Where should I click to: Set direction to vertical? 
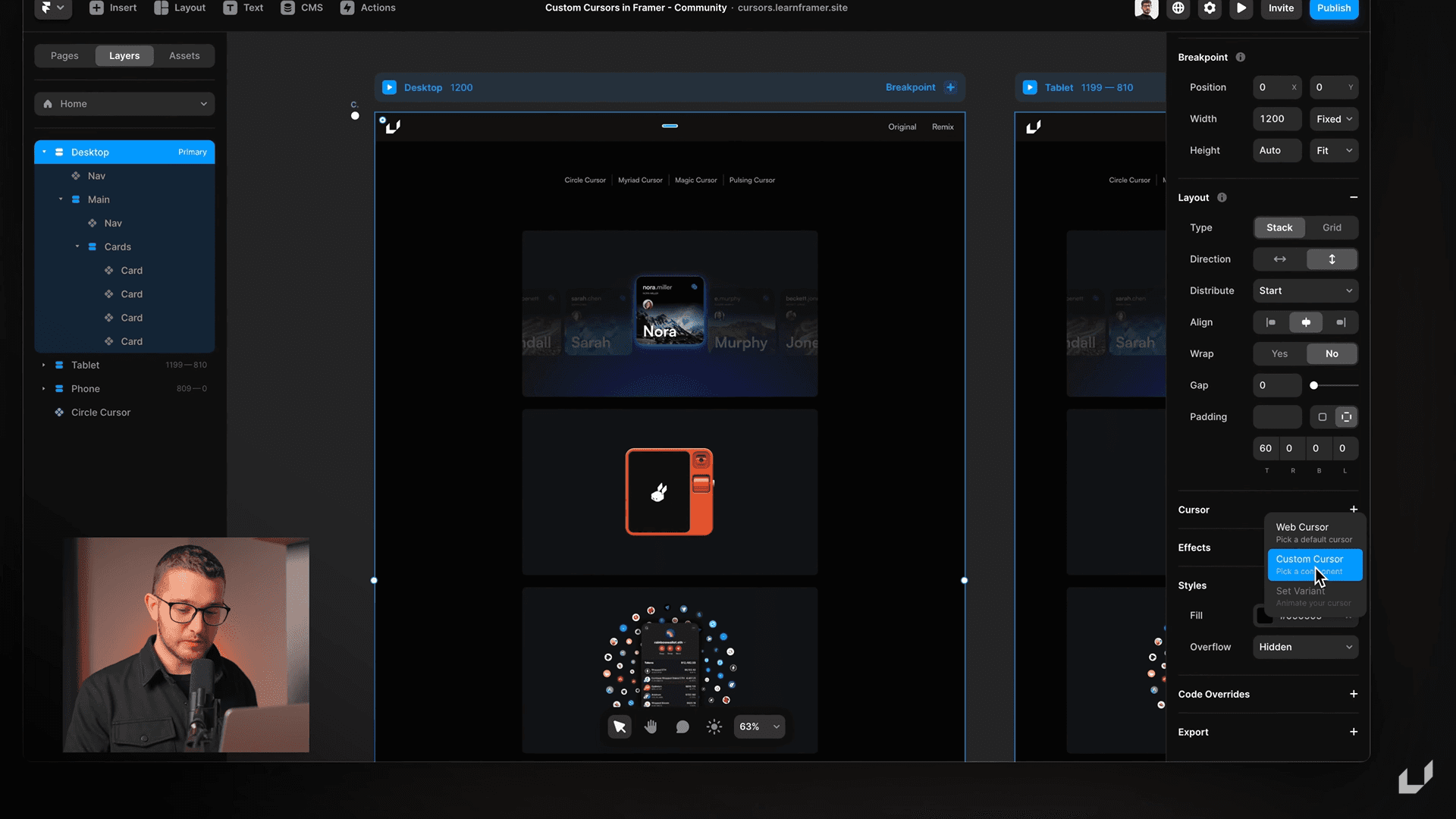point(1332,259)
